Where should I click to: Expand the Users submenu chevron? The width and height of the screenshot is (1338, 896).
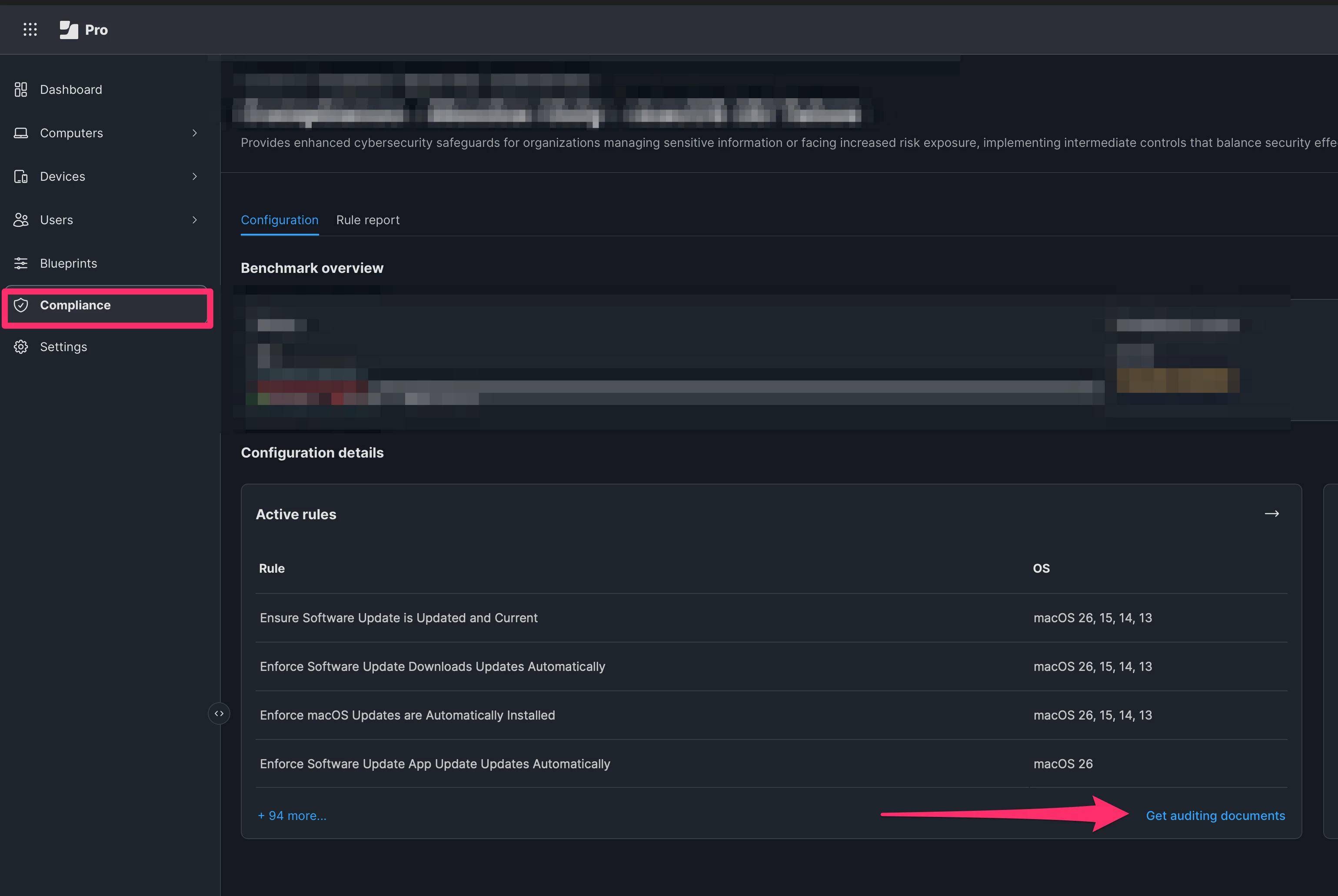194,220
